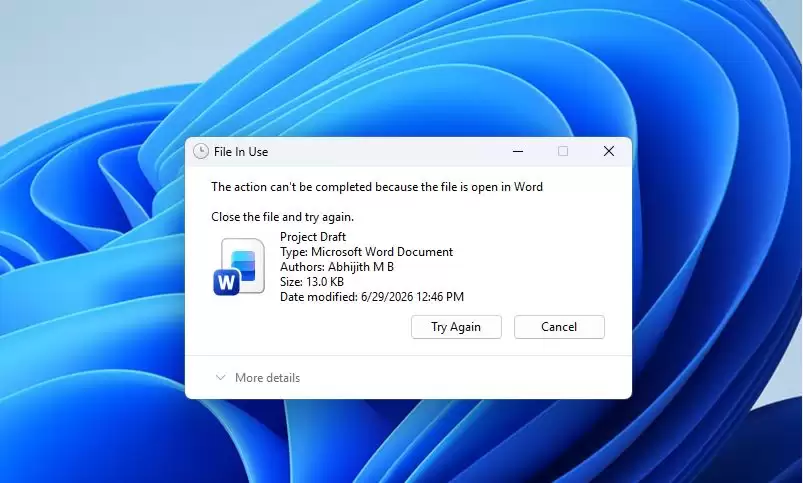Expand the More details chevron
The image size is (803, 483).
221,377
